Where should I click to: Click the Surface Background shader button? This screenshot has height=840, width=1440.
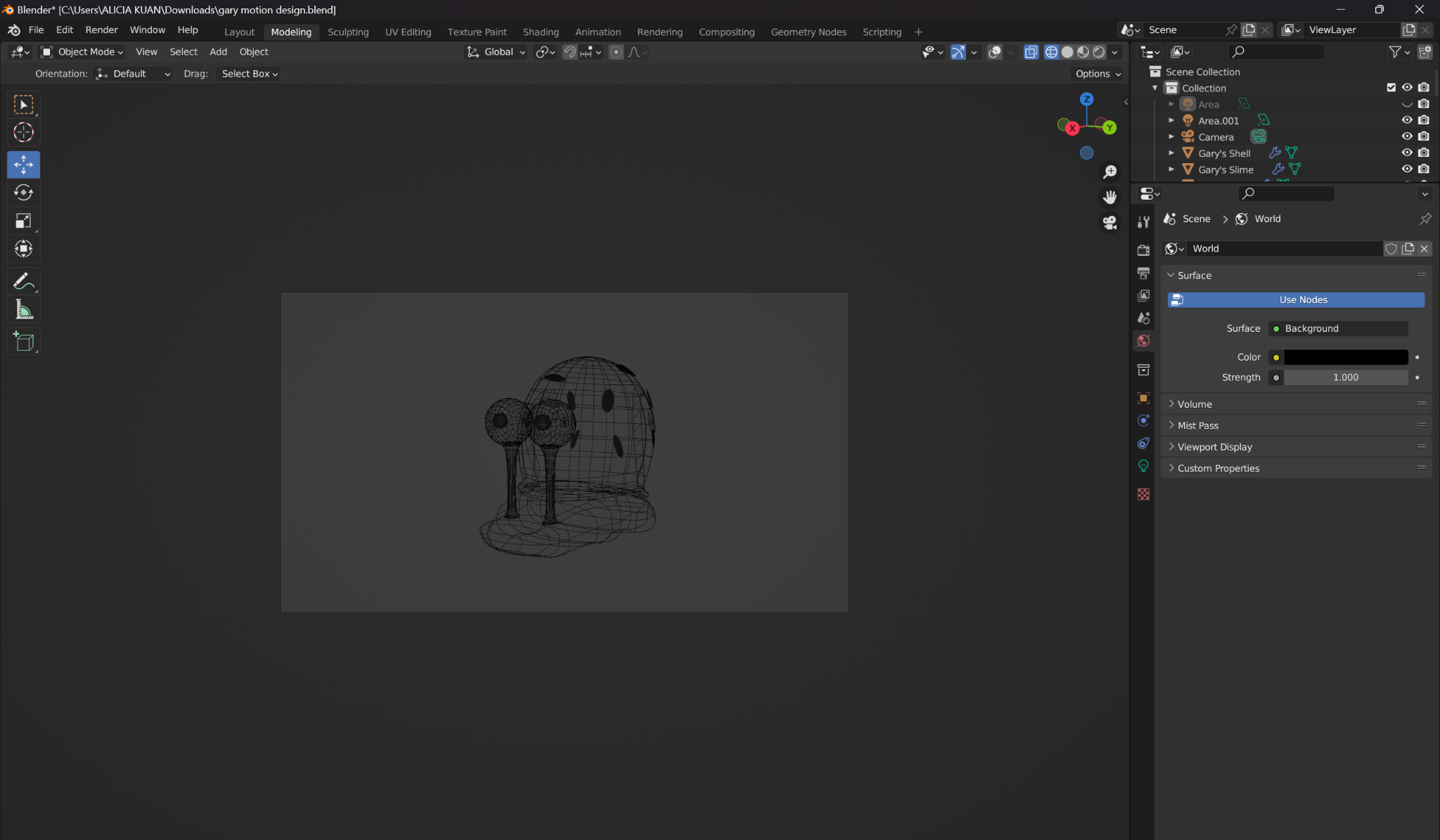[1338, 329]
